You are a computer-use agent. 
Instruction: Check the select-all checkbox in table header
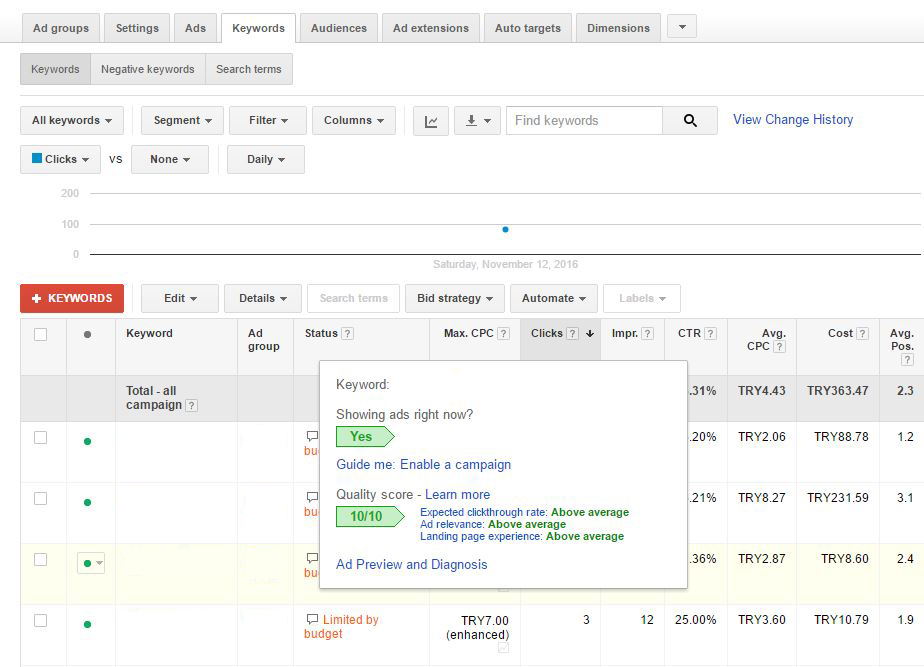(41, 335)
